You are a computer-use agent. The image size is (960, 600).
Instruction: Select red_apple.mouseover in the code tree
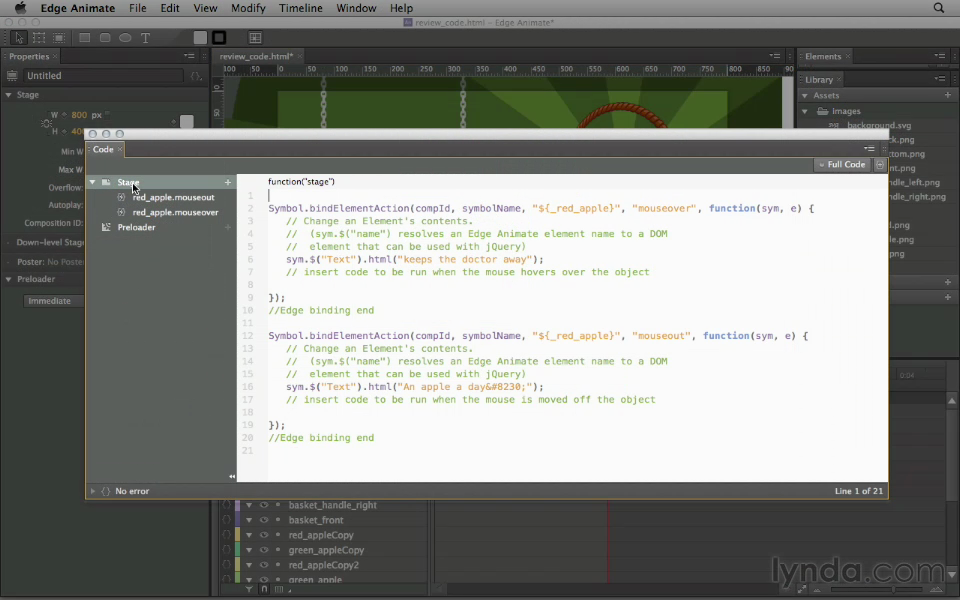coord(175,212)
